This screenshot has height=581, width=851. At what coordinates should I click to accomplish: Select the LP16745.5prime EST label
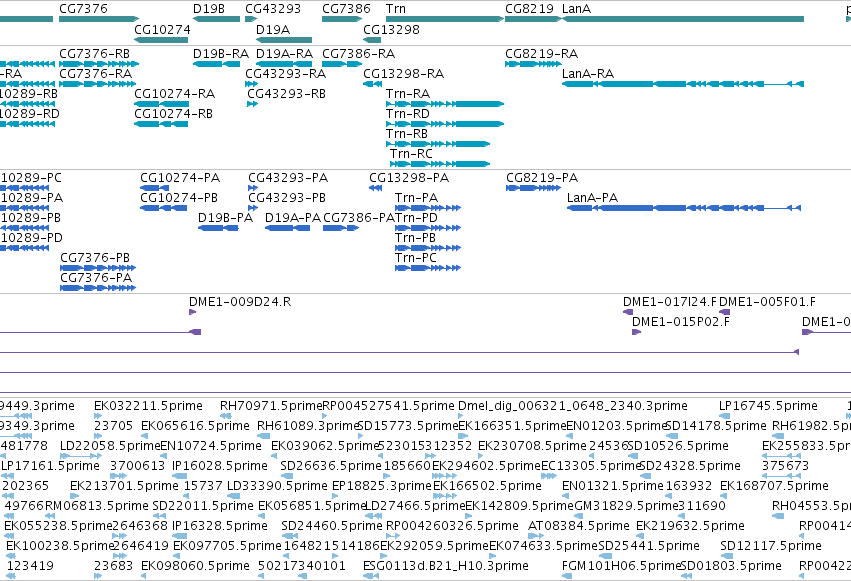(768, 406)
